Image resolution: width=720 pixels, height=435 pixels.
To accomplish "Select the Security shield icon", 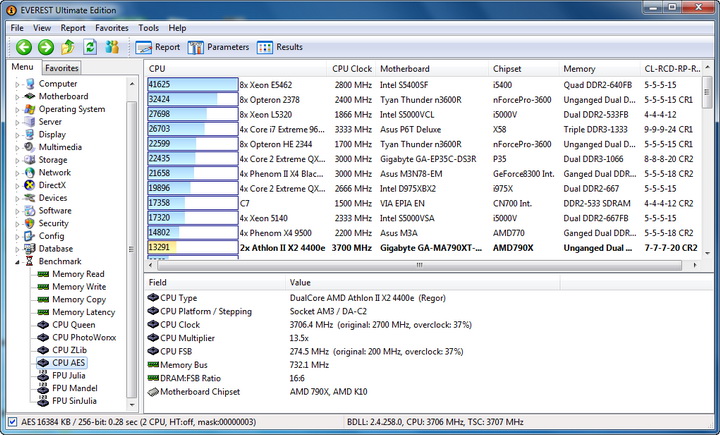I will click(x=30, y=223).
